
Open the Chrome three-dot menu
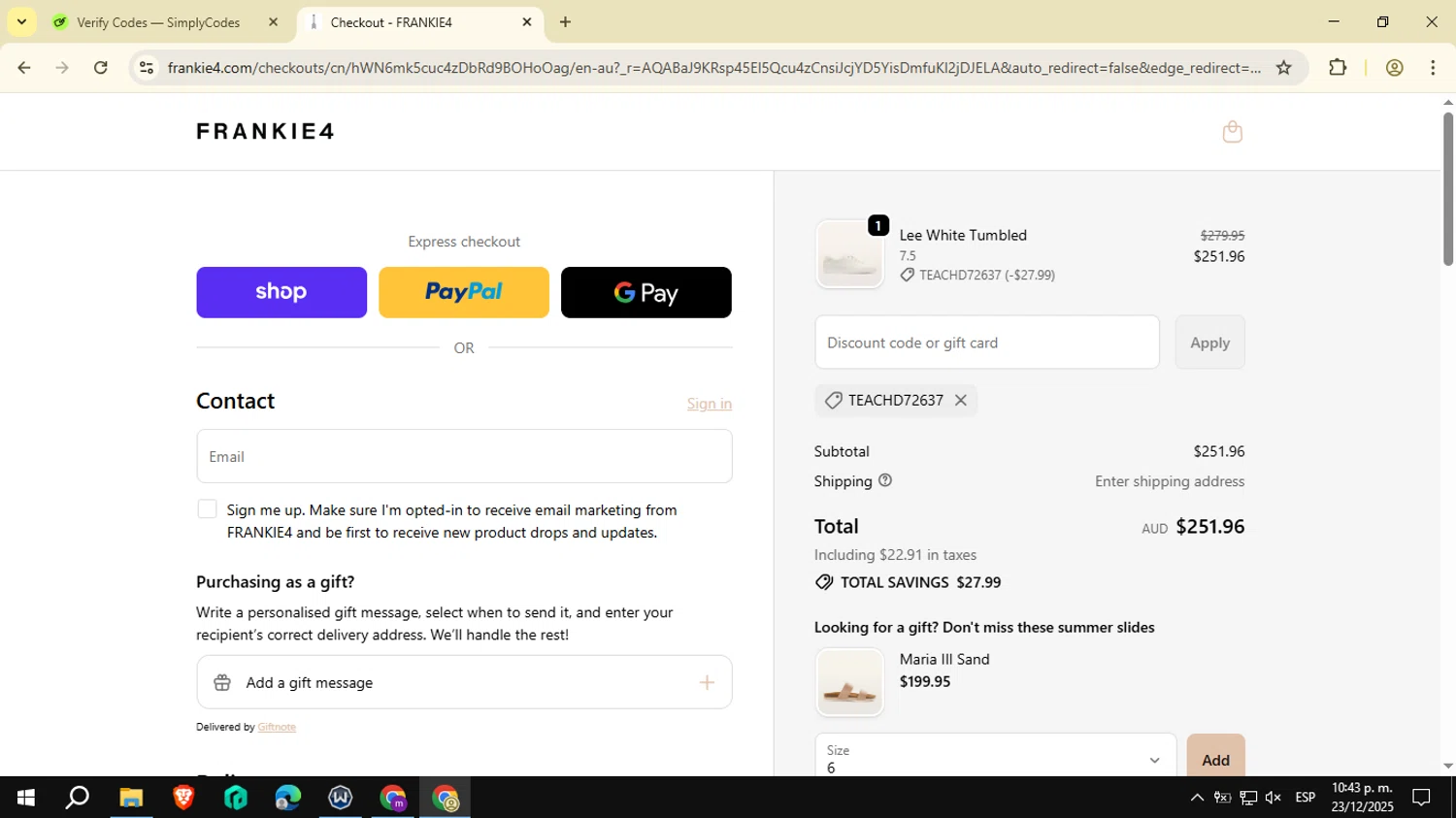tap(1433, 67)
